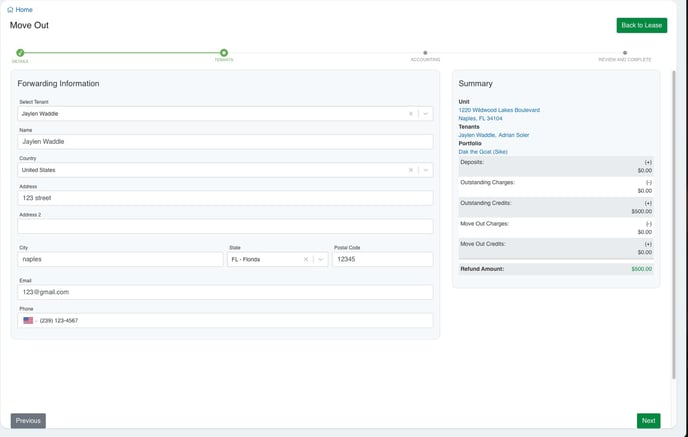Click the US flag phone country selector

(x=29, y=321)
